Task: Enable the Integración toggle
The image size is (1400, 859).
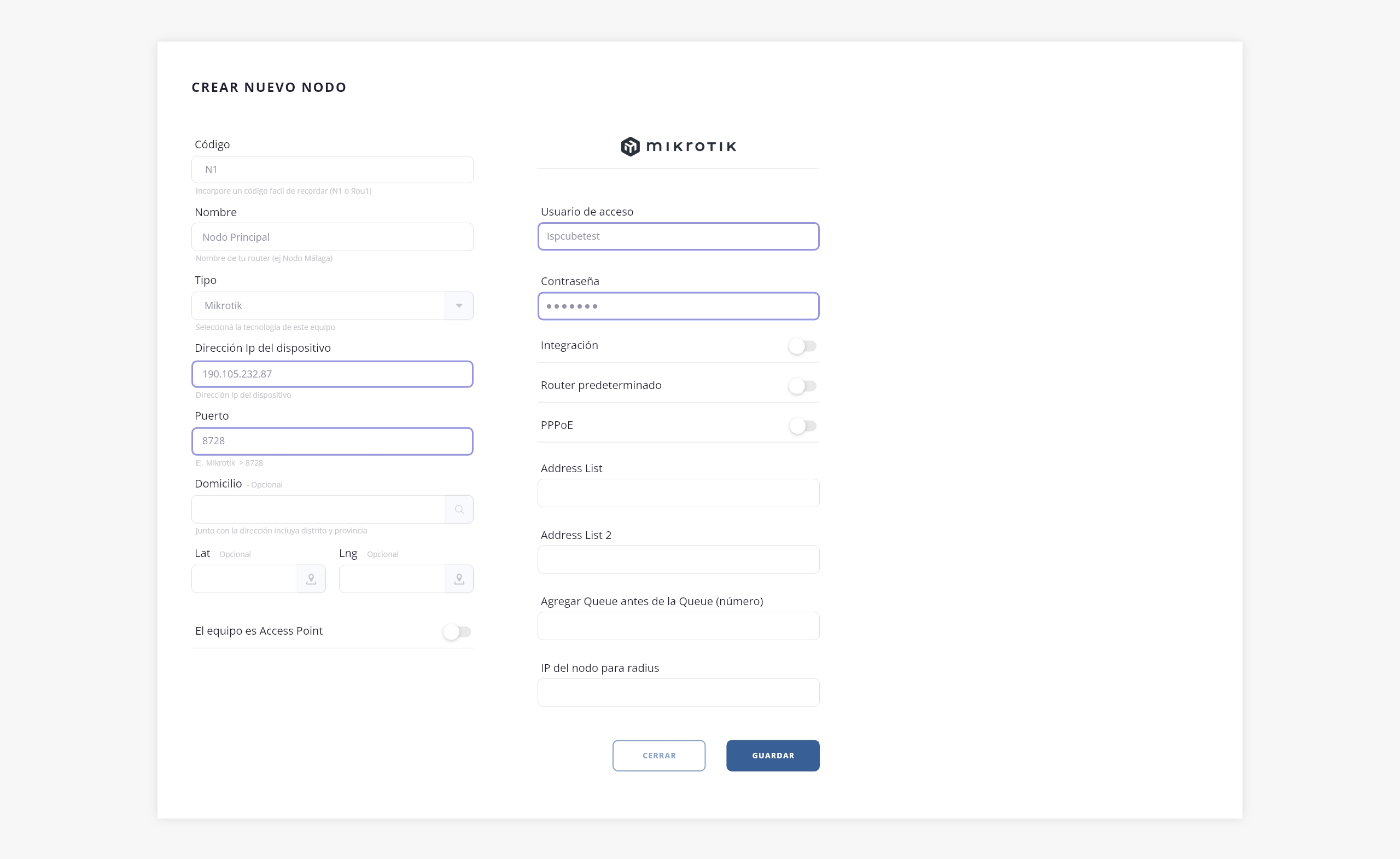Action: point(802,346)
